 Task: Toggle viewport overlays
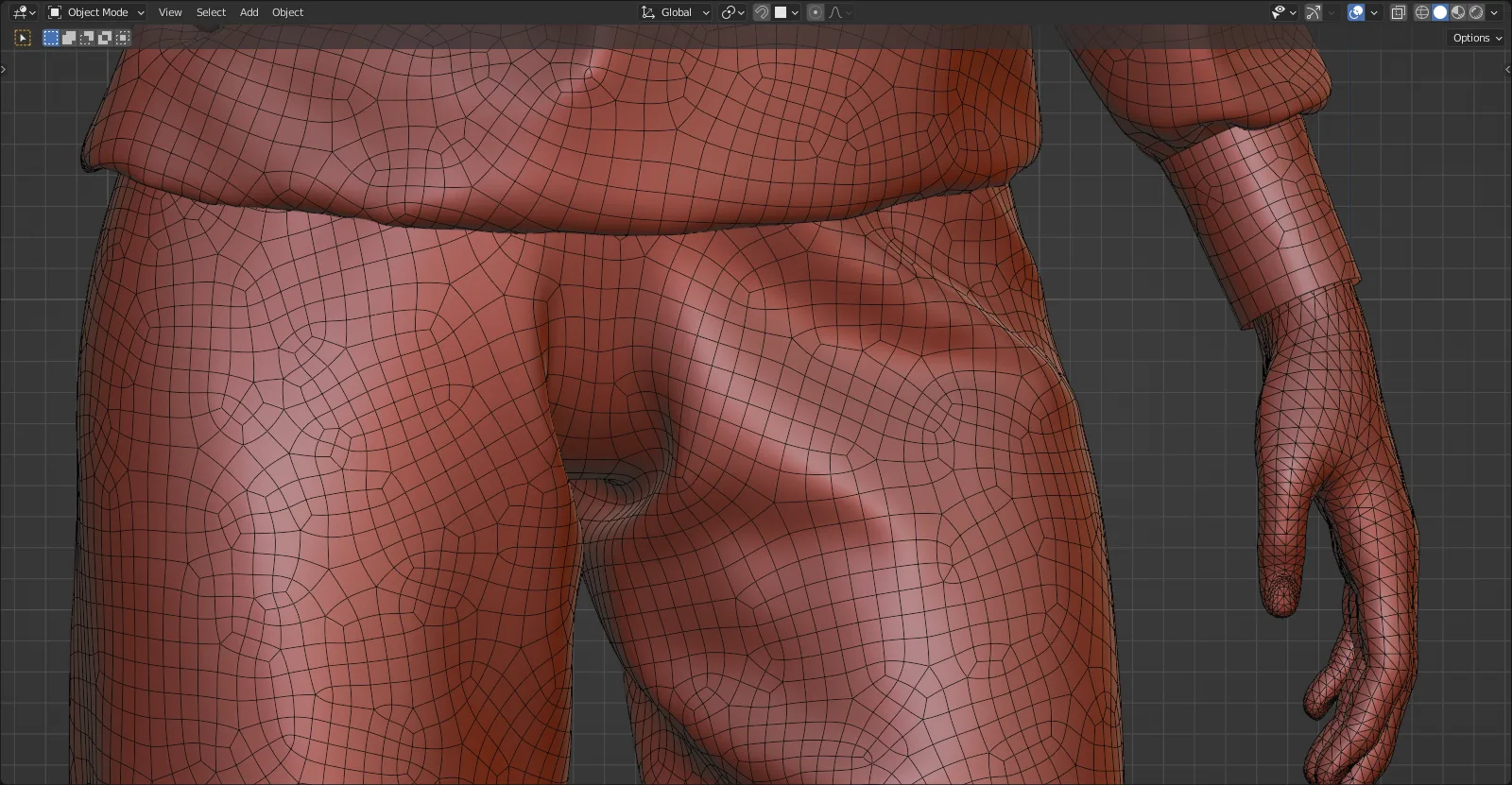[x=1356, y=12]
